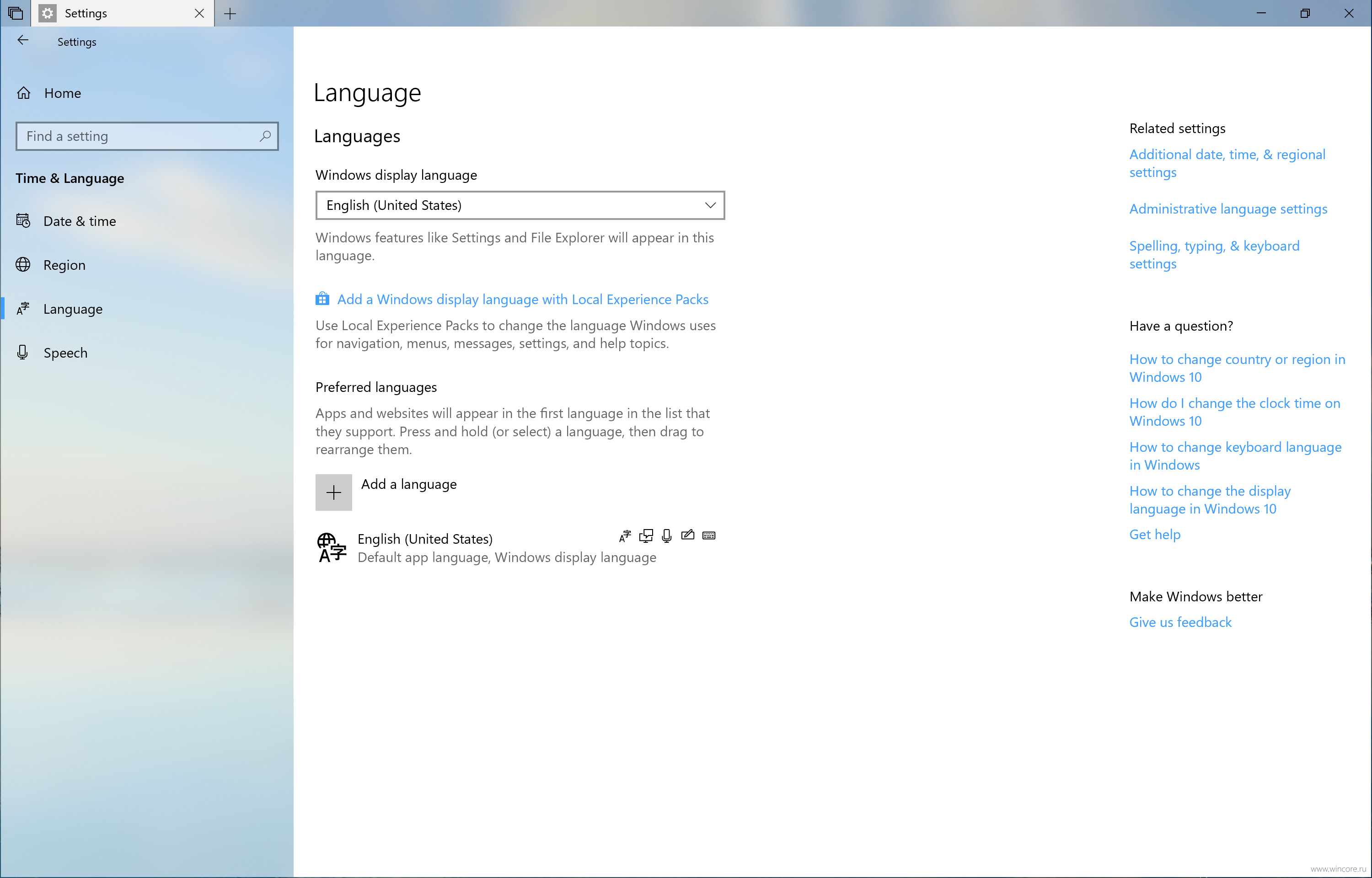Click Give us feedback link
The height and width of the screenshot is (878, 1372).
point(1180,622)
